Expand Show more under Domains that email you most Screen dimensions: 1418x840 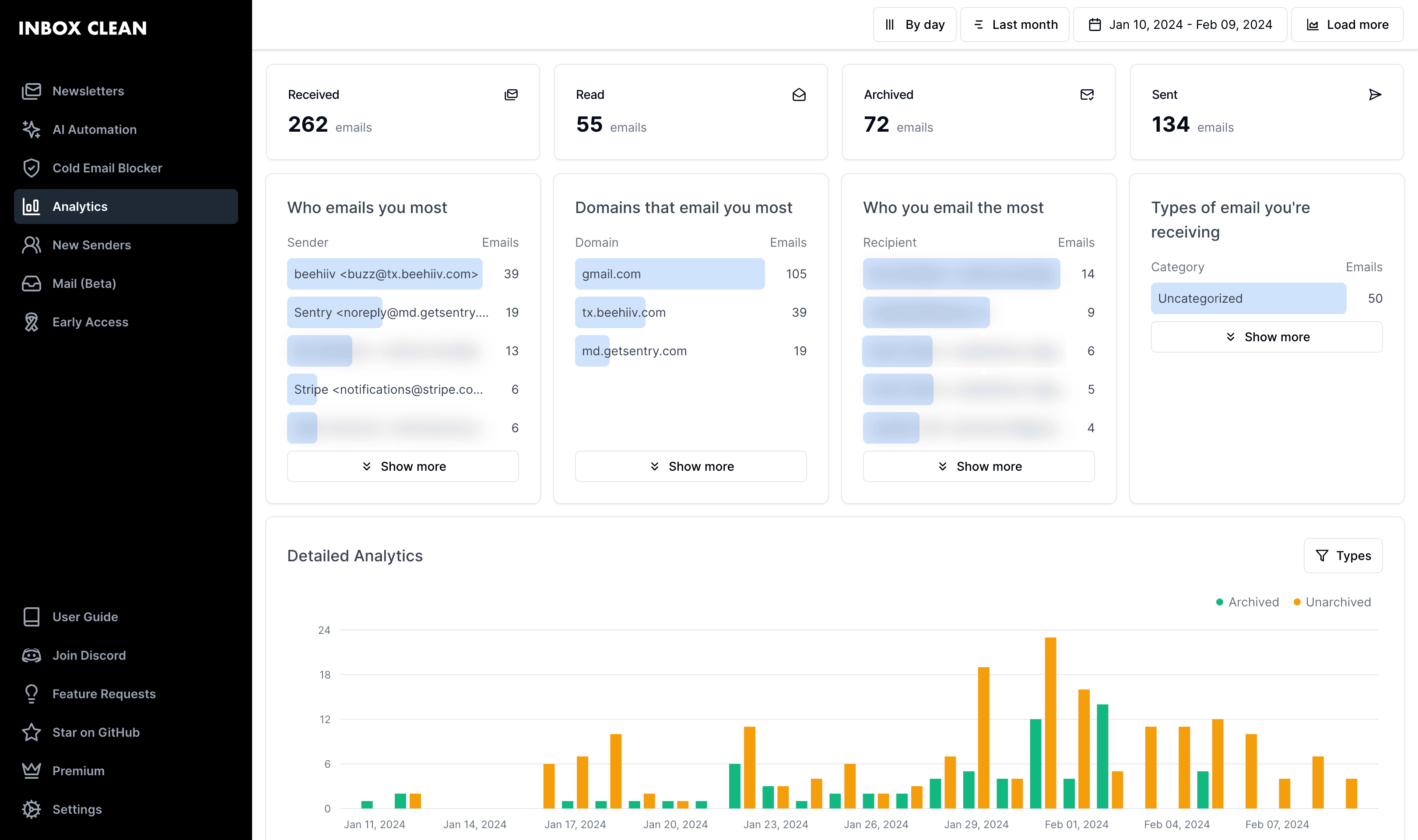click(x=691, y=466)
